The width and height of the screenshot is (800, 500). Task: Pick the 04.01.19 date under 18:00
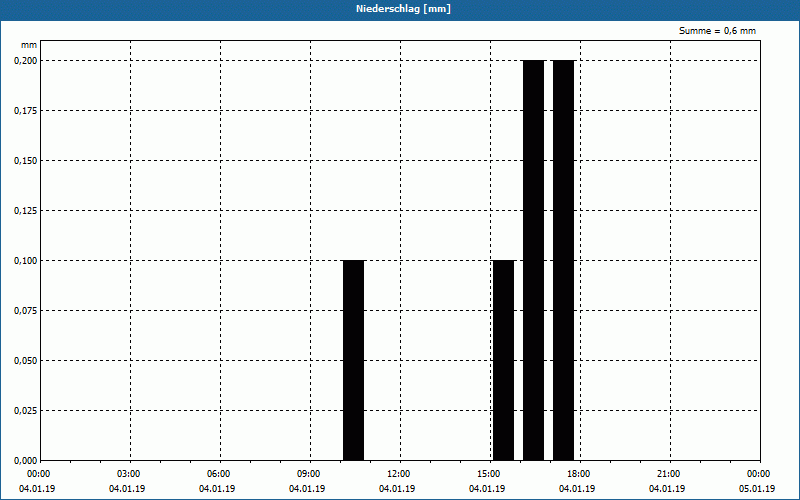(x=577, y=489)
